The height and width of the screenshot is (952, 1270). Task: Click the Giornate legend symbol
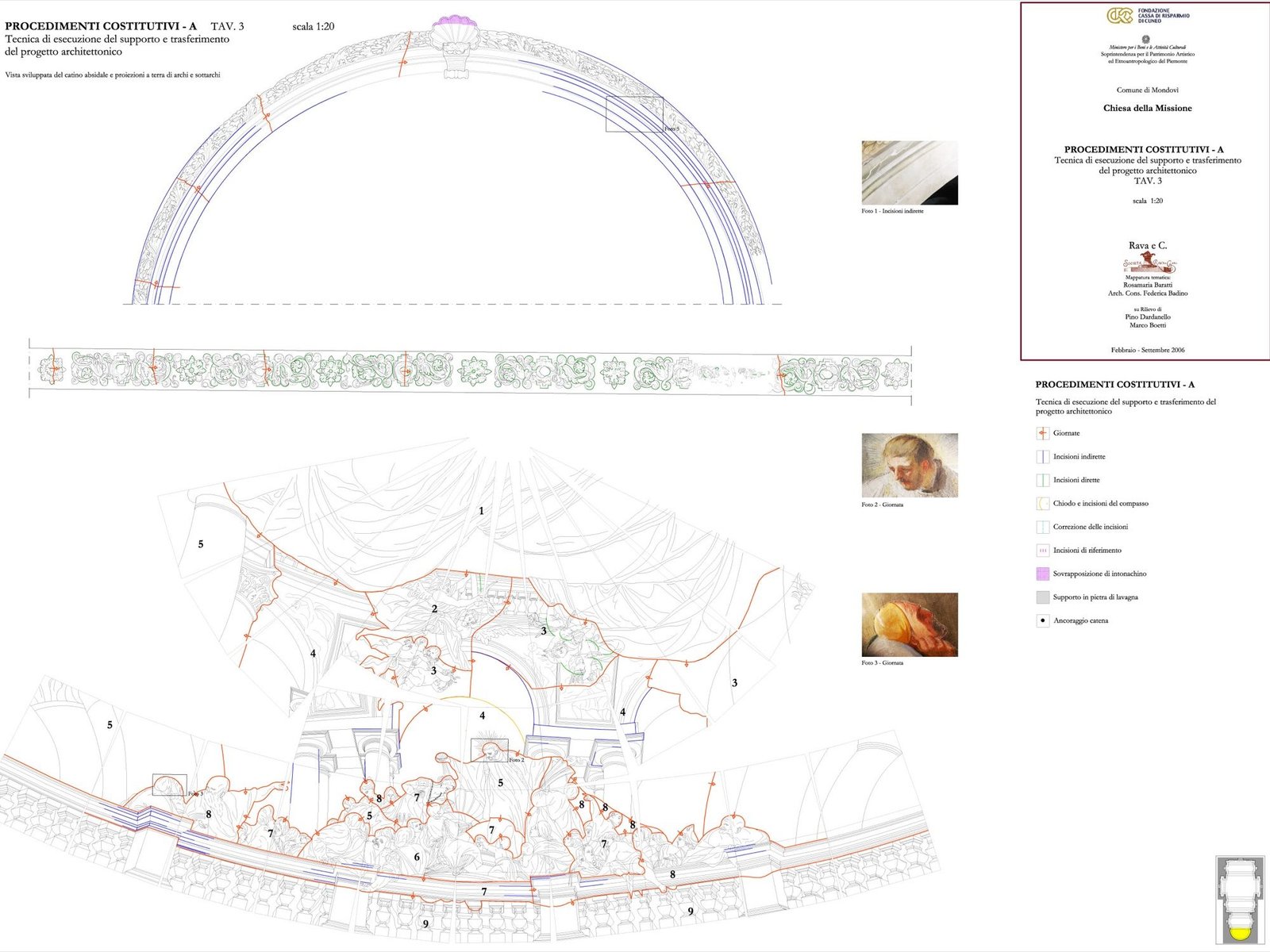(x=1043, y=433)
